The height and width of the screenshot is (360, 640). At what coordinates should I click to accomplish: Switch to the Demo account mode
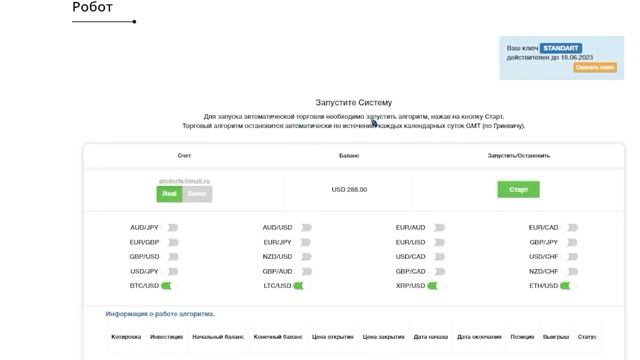click(197, 194)
